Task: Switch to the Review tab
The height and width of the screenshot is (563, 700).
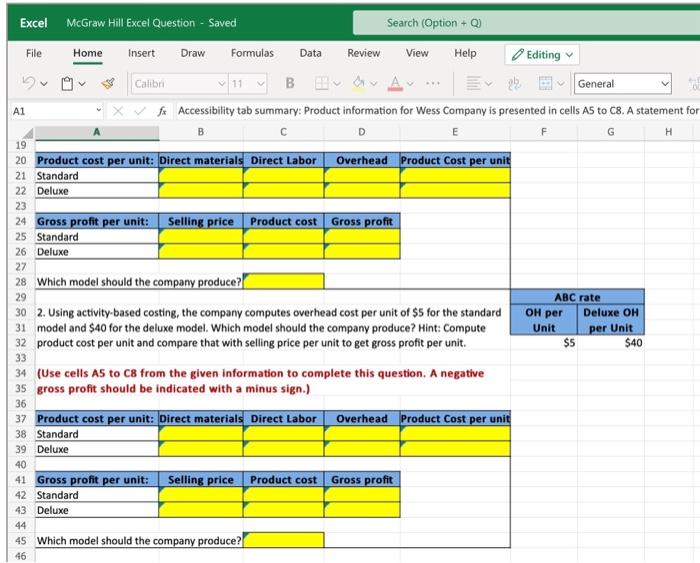Action: (x=364, y=53)
